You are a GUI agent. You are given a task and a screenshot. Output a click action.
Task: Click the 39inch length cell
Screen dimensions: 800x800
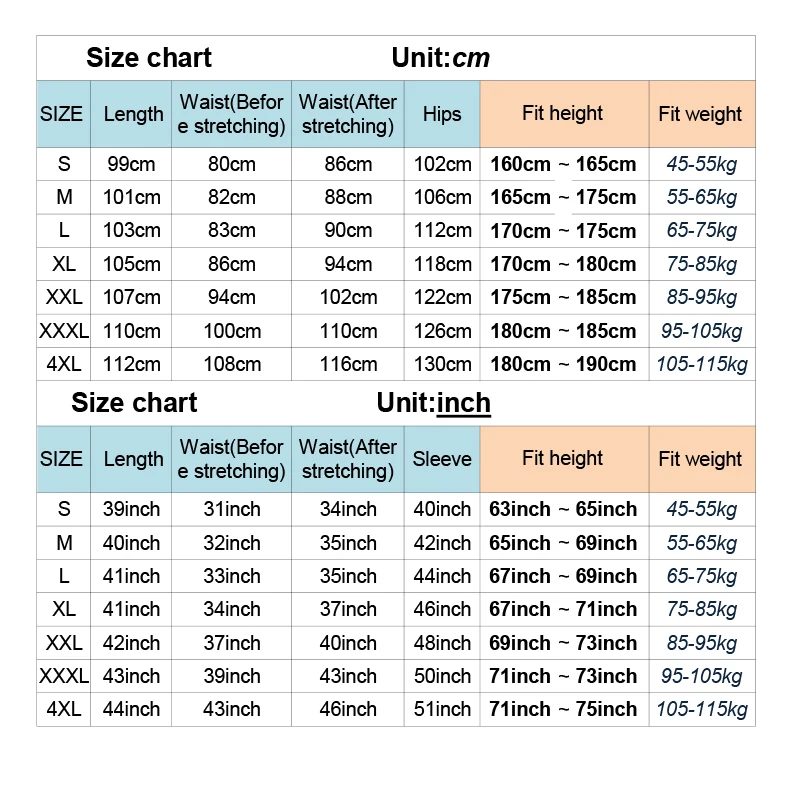(131, 509)
